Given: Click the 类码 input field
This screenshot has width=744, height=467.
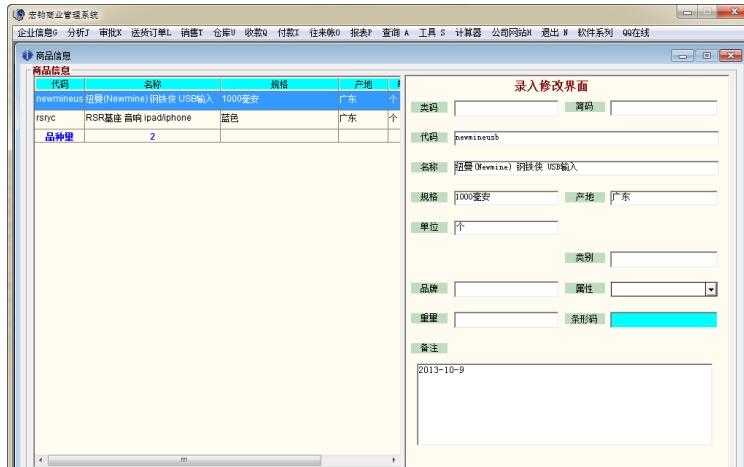Looking at the screenshot, I should tap(506, 108).
